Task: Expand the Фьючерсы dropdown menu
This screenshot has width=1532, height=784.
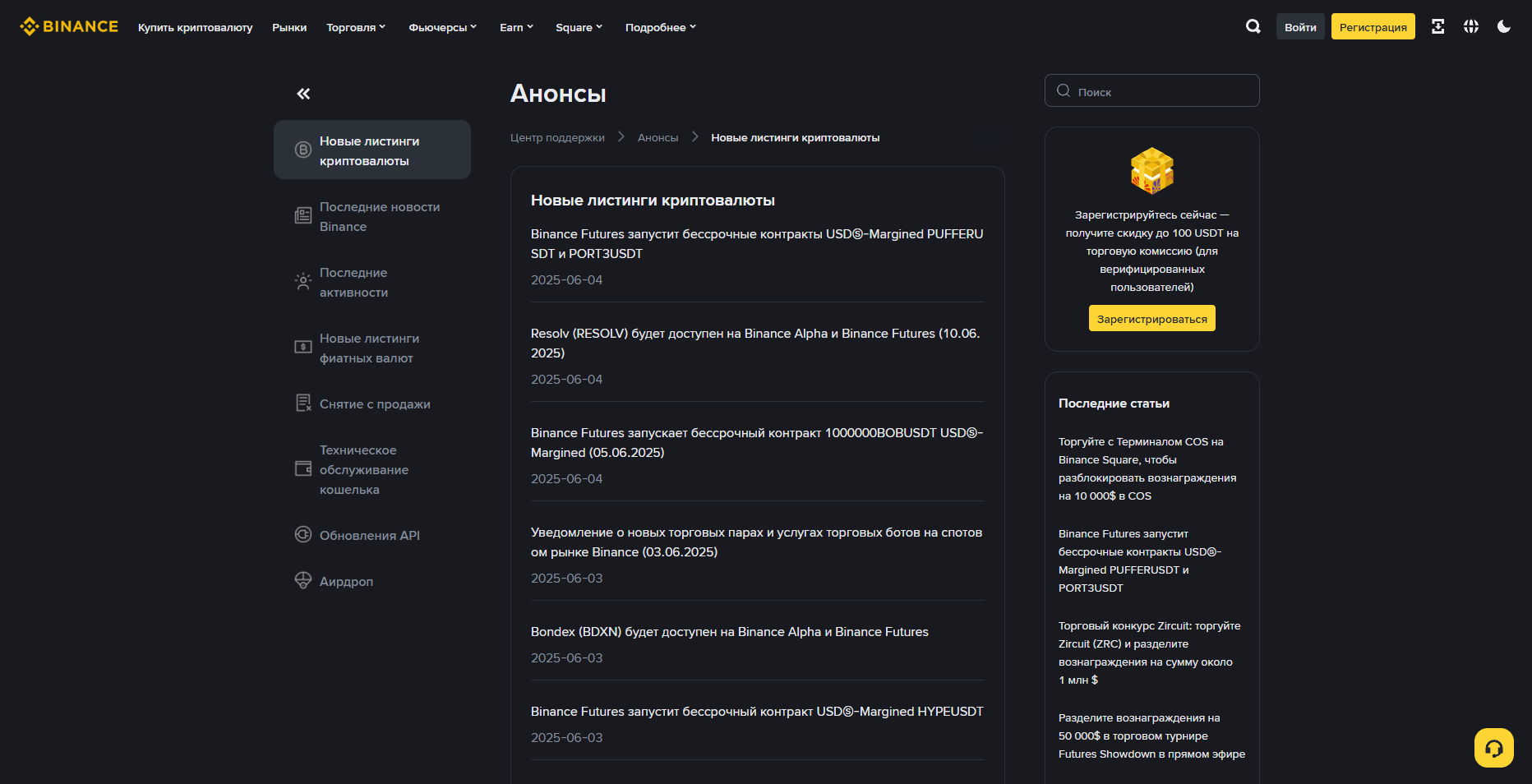Action: pos(443,27)
